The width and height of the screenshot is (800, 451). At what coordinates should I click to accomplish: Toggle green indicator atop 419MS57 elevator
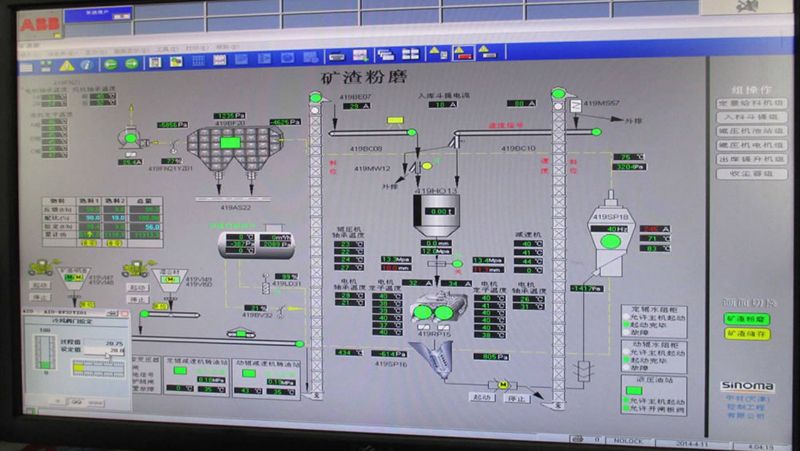558,95
